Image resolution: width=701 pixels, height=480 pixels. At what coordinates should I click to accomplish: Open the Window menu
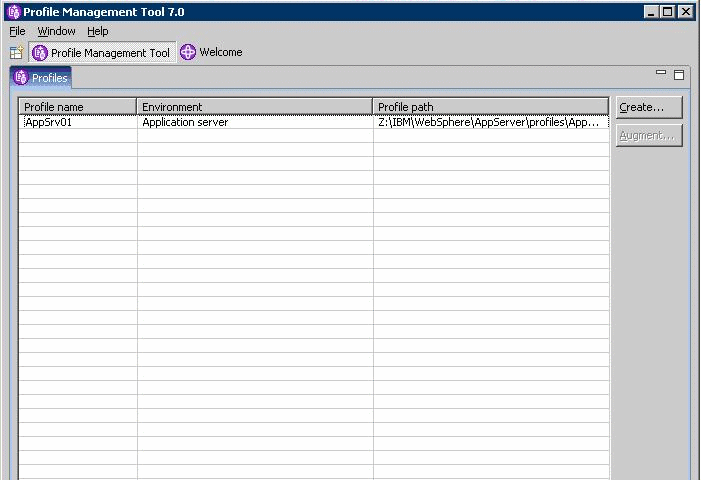(56, 31)
